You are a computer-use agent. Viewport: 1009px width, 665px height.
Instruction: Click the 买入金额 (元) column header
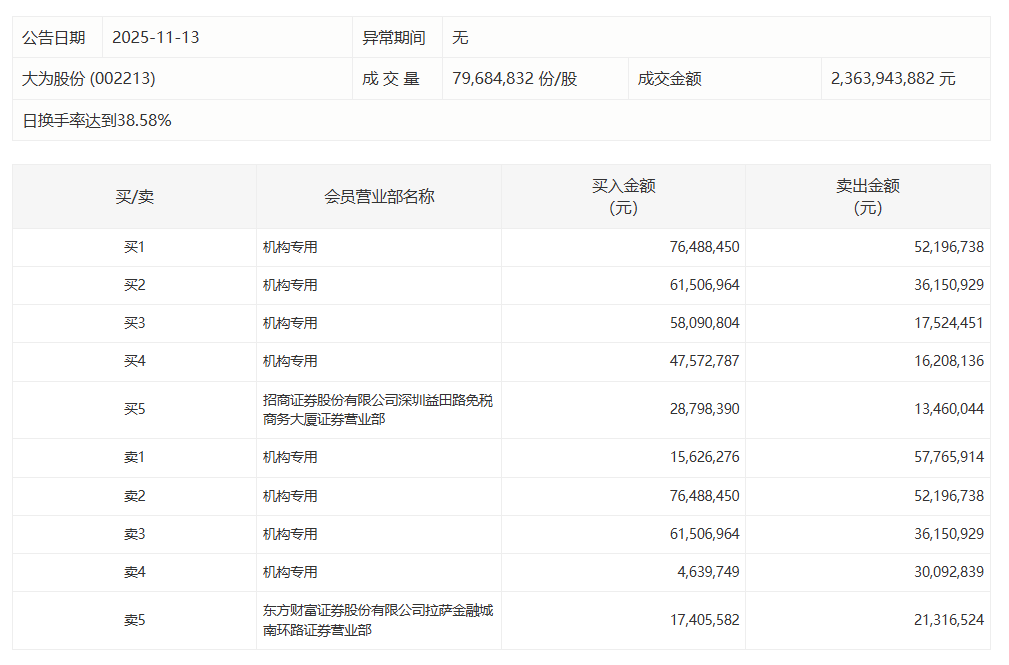click(623, 197)
